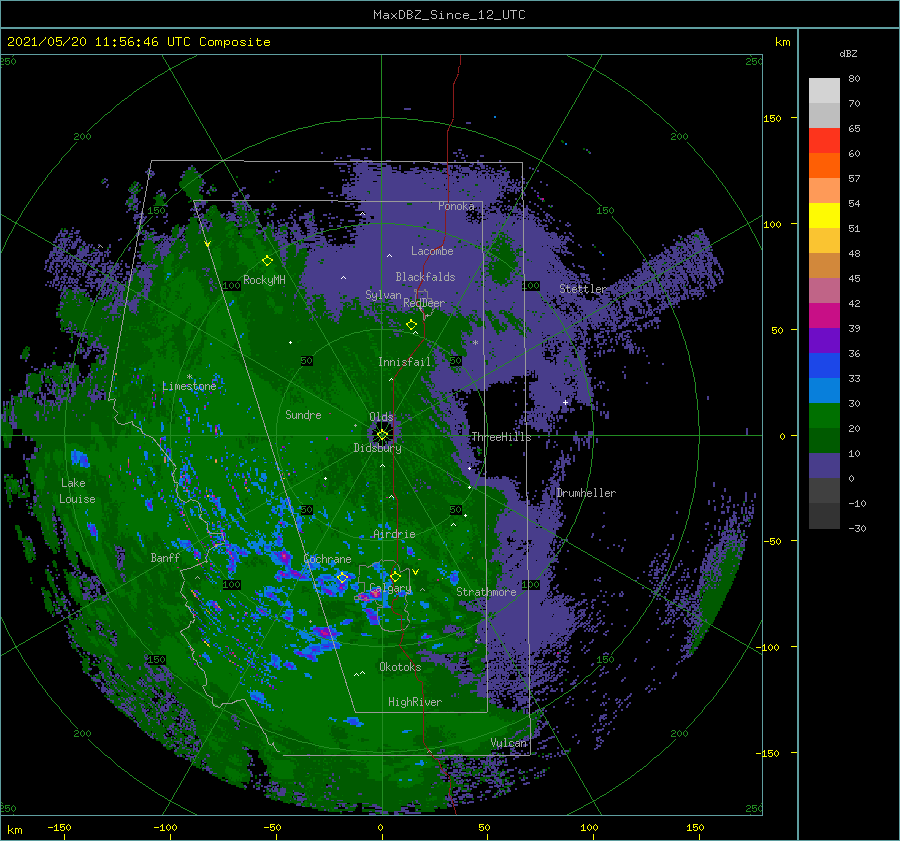The image size is (900, 841).
Task: Click the Cochrane label
Action: pyautogui.click(x=327, y=559)
